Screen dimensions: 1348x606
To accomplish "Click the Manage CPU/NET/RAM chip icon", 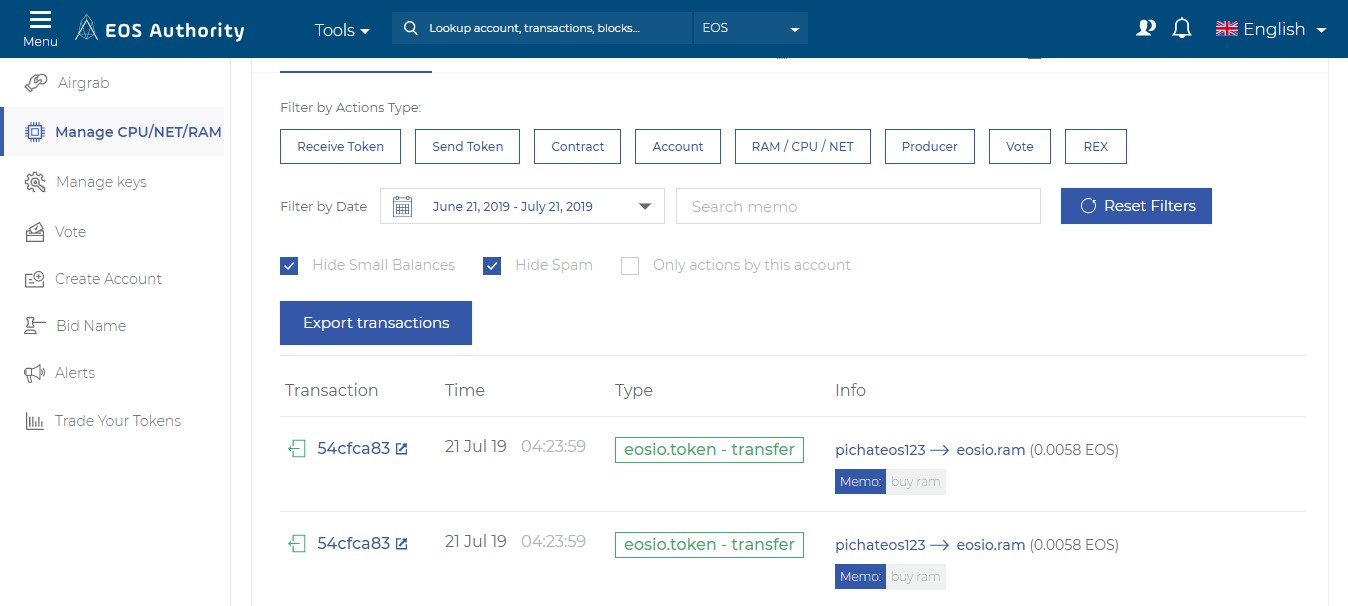I will tap(35, 132).
